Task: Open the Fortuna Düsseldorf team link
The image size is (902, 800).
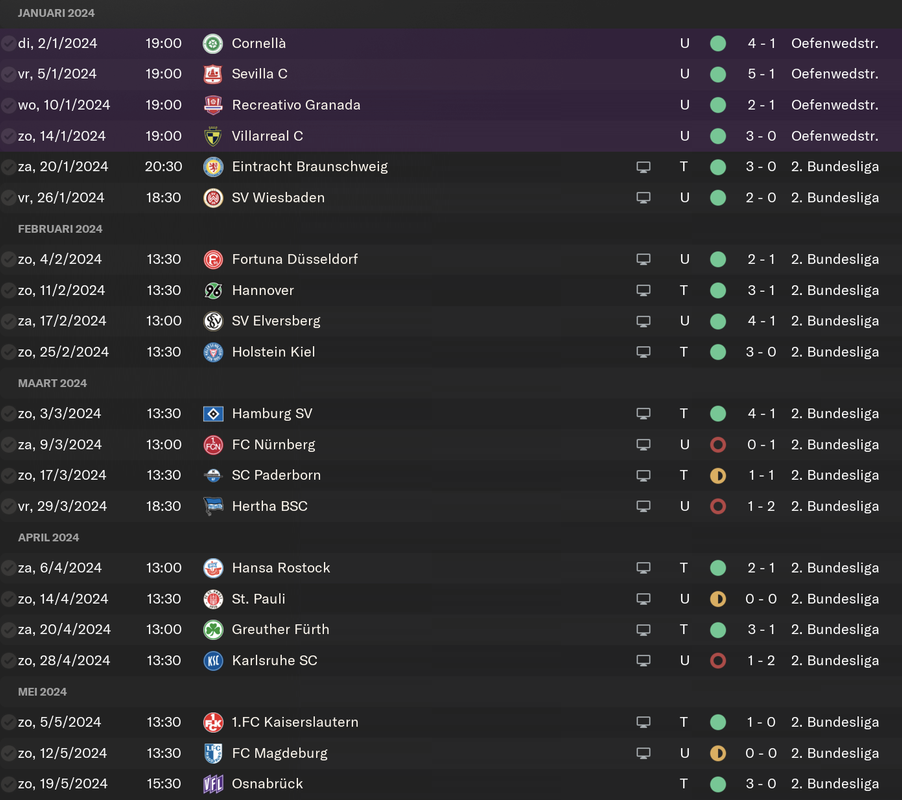Action: (295, 259)
